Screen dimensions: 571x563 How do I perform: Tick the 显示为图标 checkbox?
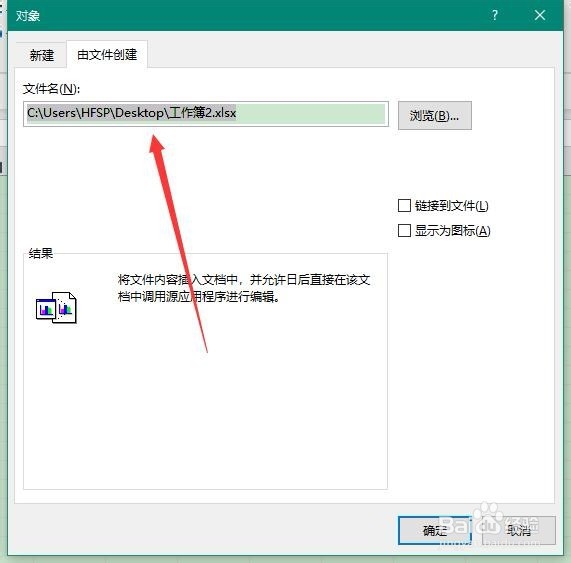tap(404, 231)
